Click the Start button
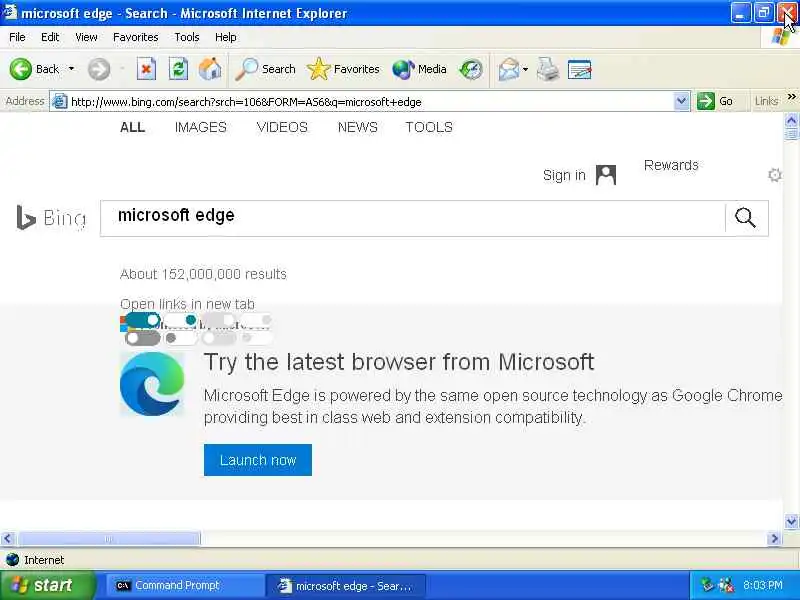This screenshot has height=600, width=800. [48, 585]
